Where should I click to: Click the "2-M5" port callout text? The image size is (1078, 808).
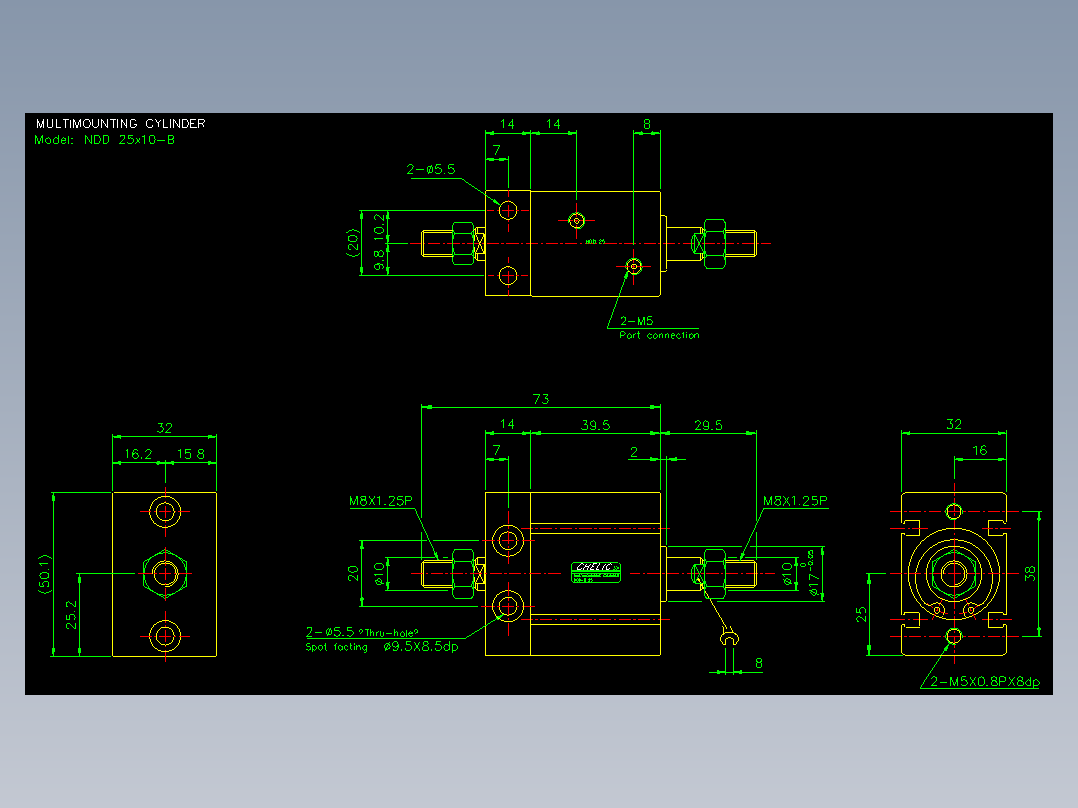pyautogui.click(x=637, y=320)
